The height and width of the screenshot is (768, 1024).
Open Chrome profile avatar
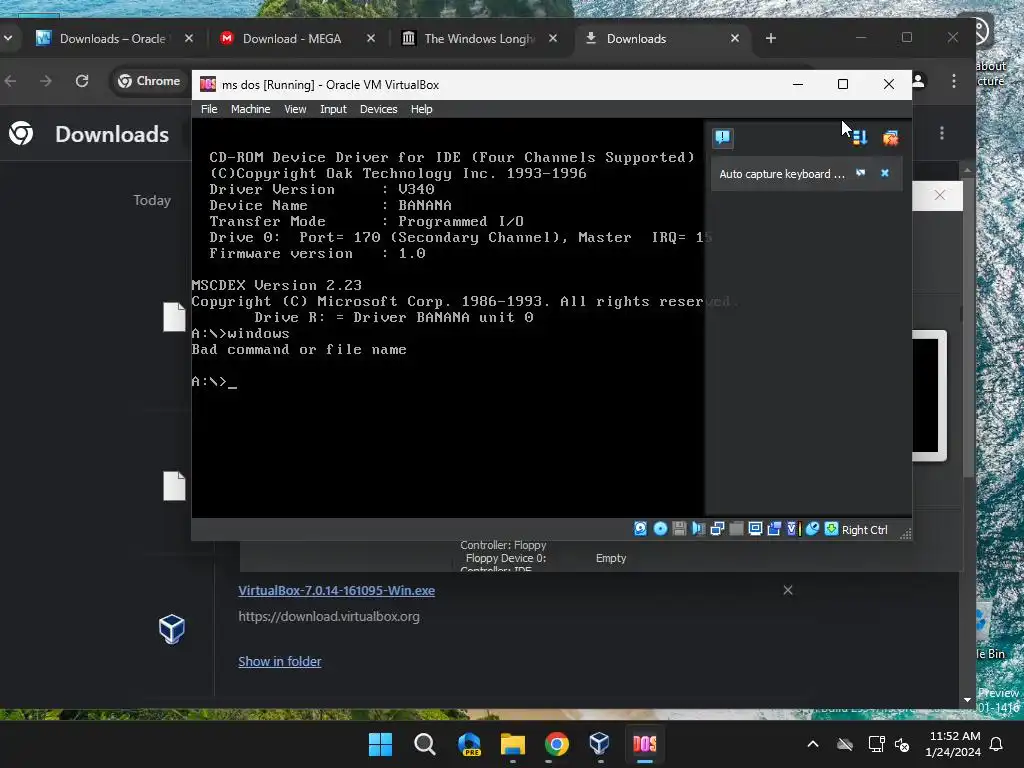click(x=918, y=81)
